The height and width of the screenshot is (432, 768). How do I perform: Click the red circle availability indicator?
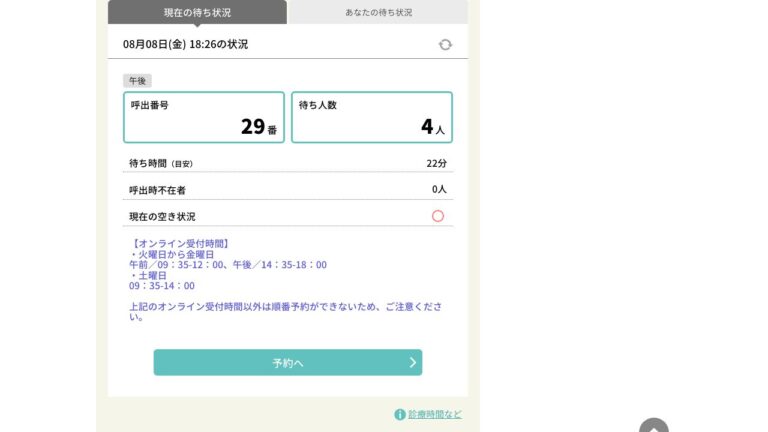coord(437,216)
